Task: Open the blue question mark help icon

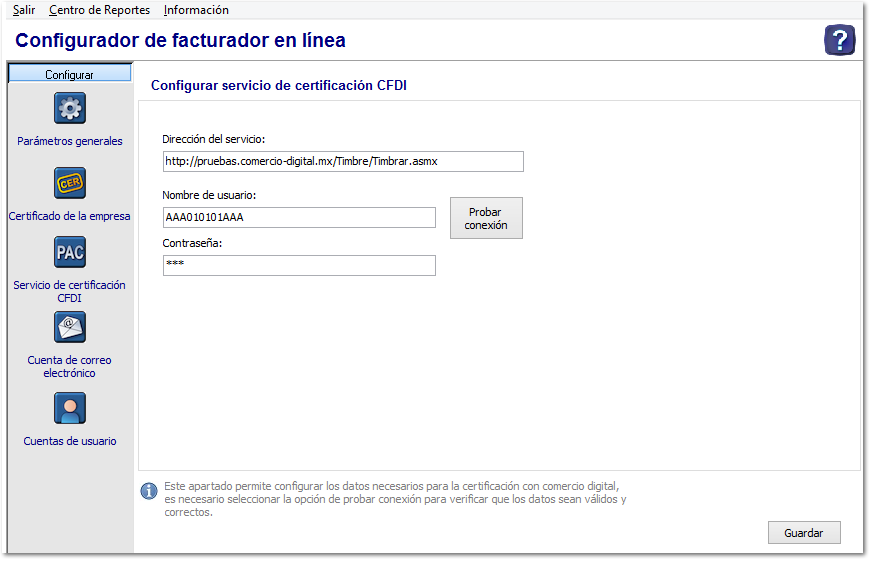Action: 839,40
